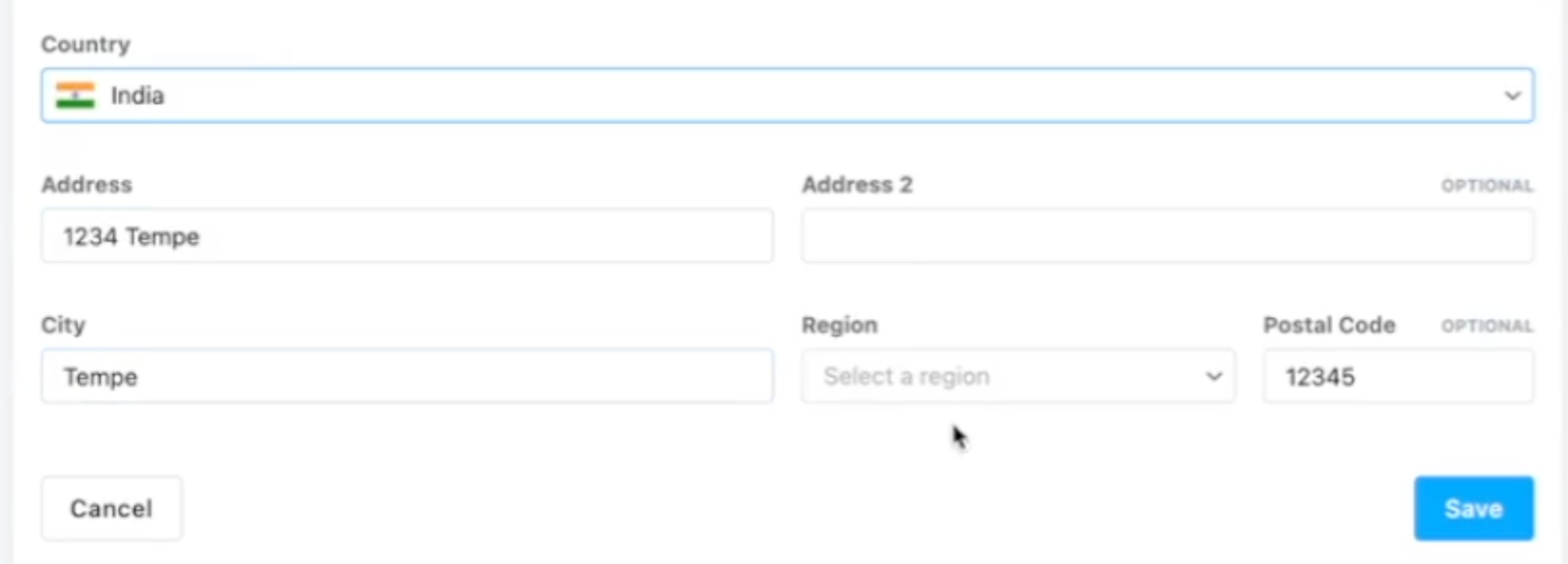Click the City label
Image resolution: width=1568 pixels, height=564 pixels.
[64, 324]
